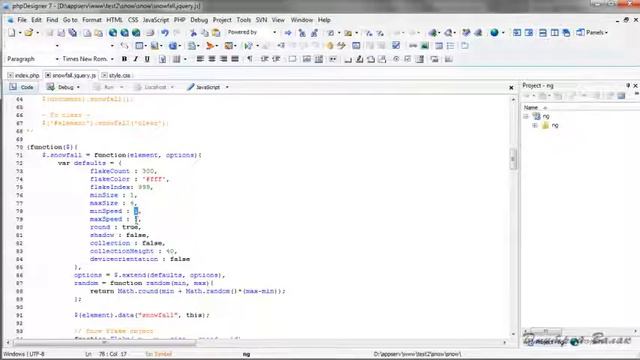640x360 pixels.
Task: Click the UTF-8 encoding status entry
Action: coord(36,354)
